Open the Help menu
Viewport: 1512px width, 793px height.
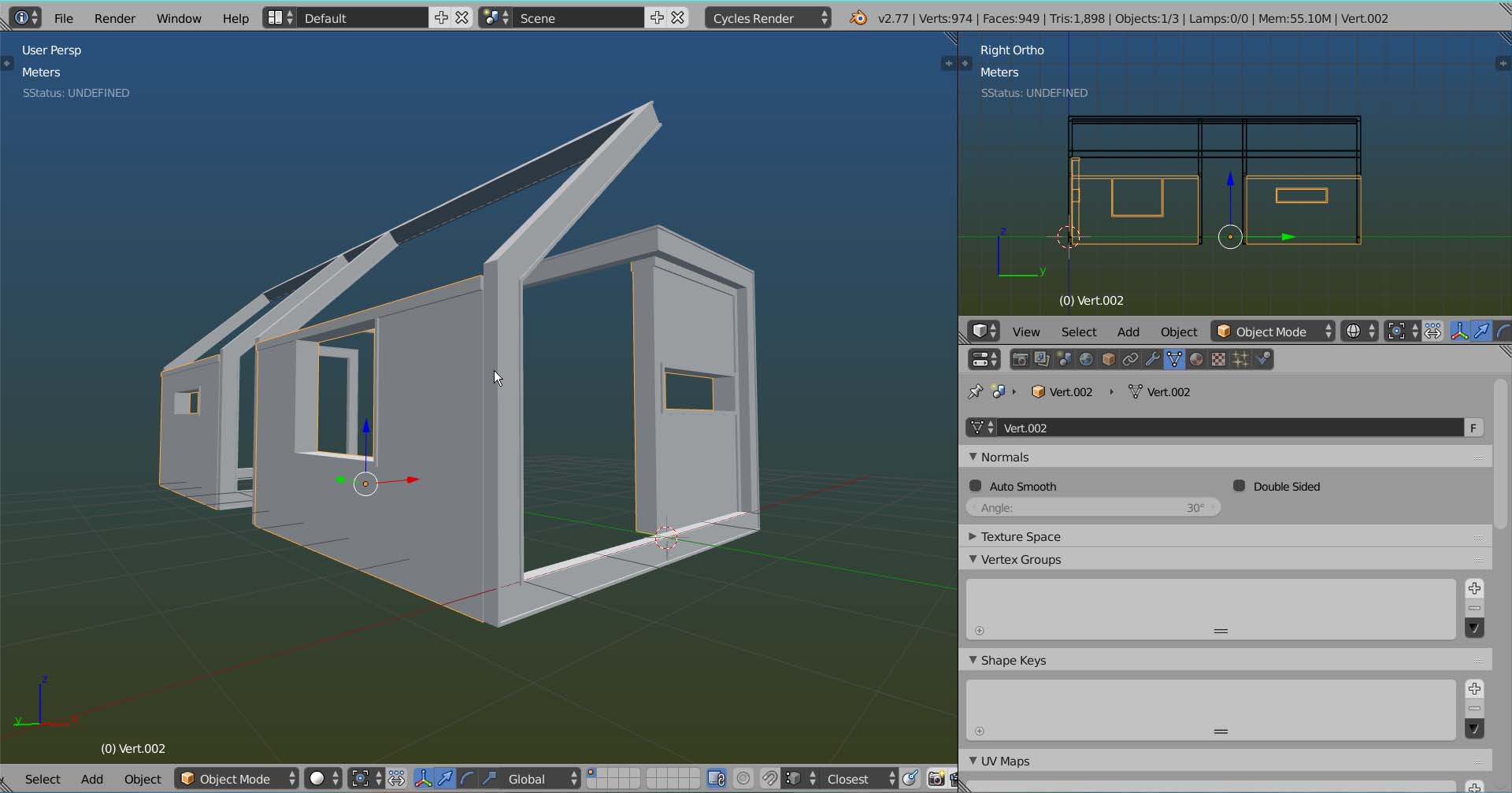235,18
